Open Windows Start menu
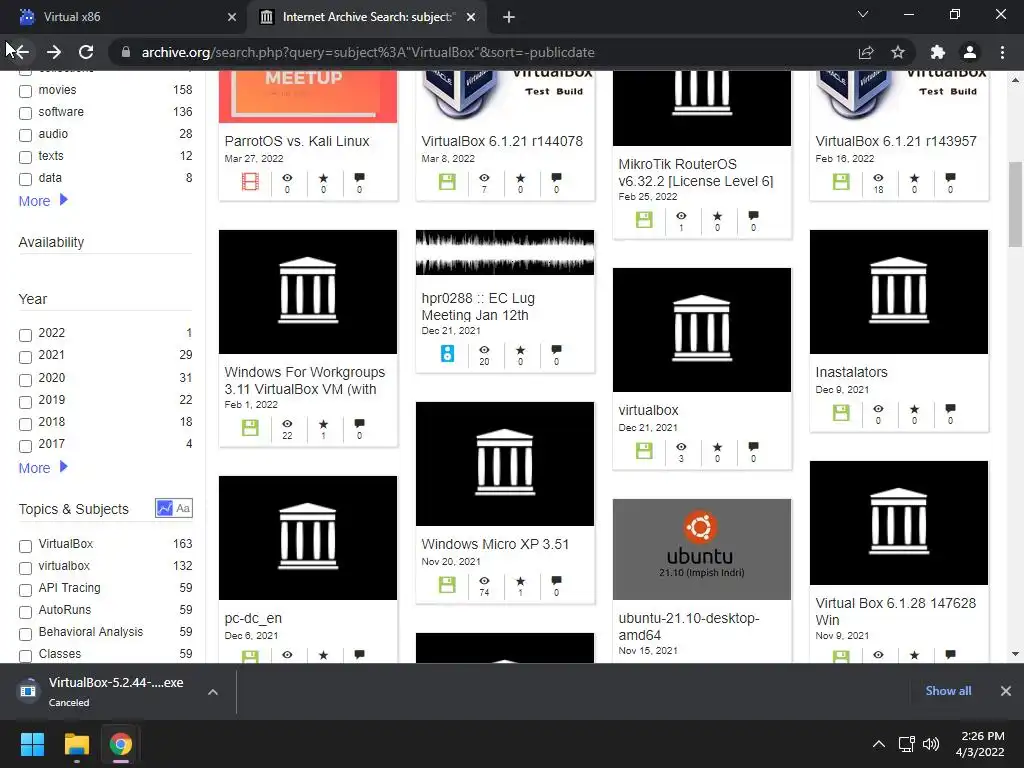 (32, 744)
